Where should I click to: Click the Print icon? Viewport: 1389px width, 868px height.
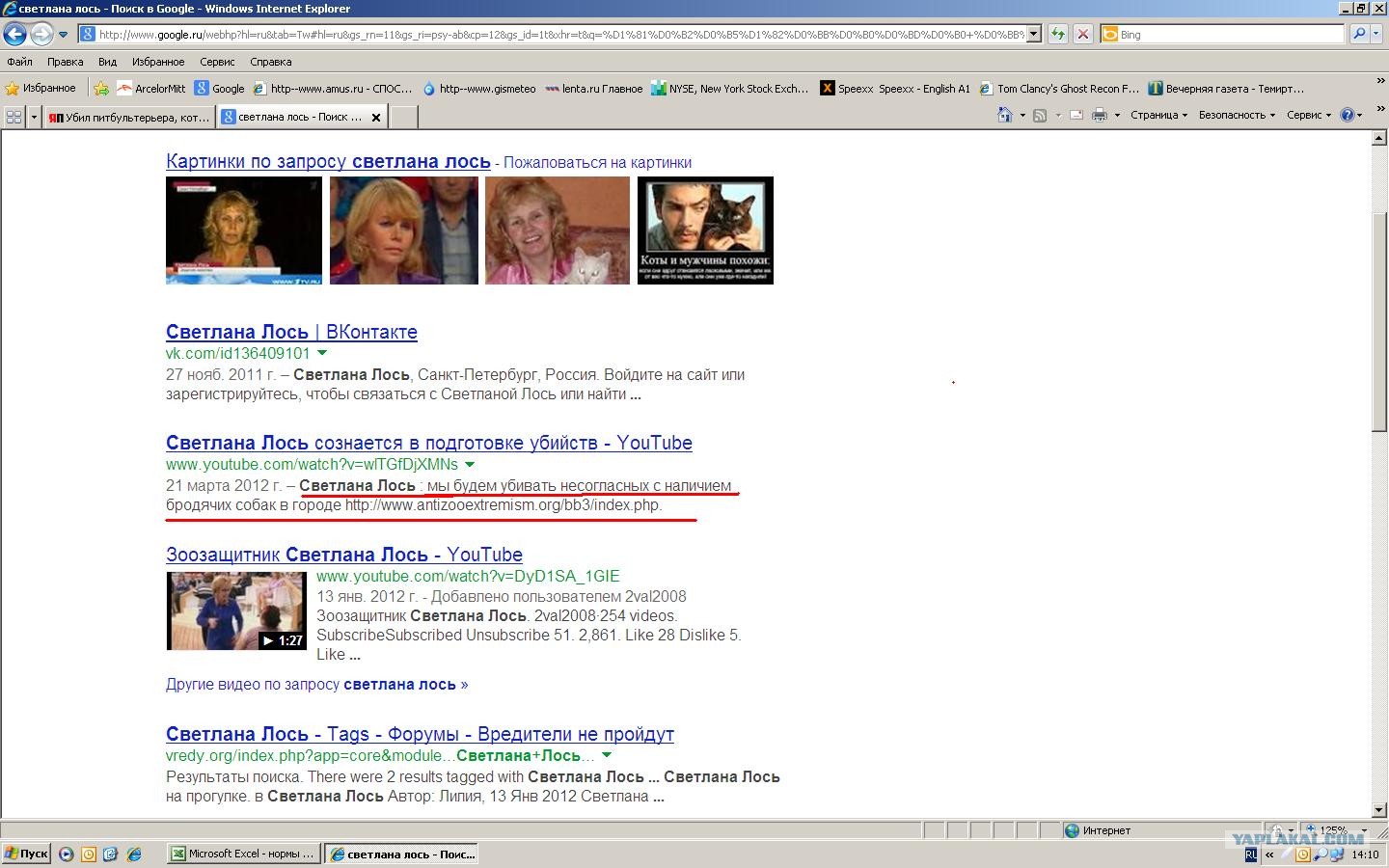pos(1100,115)
